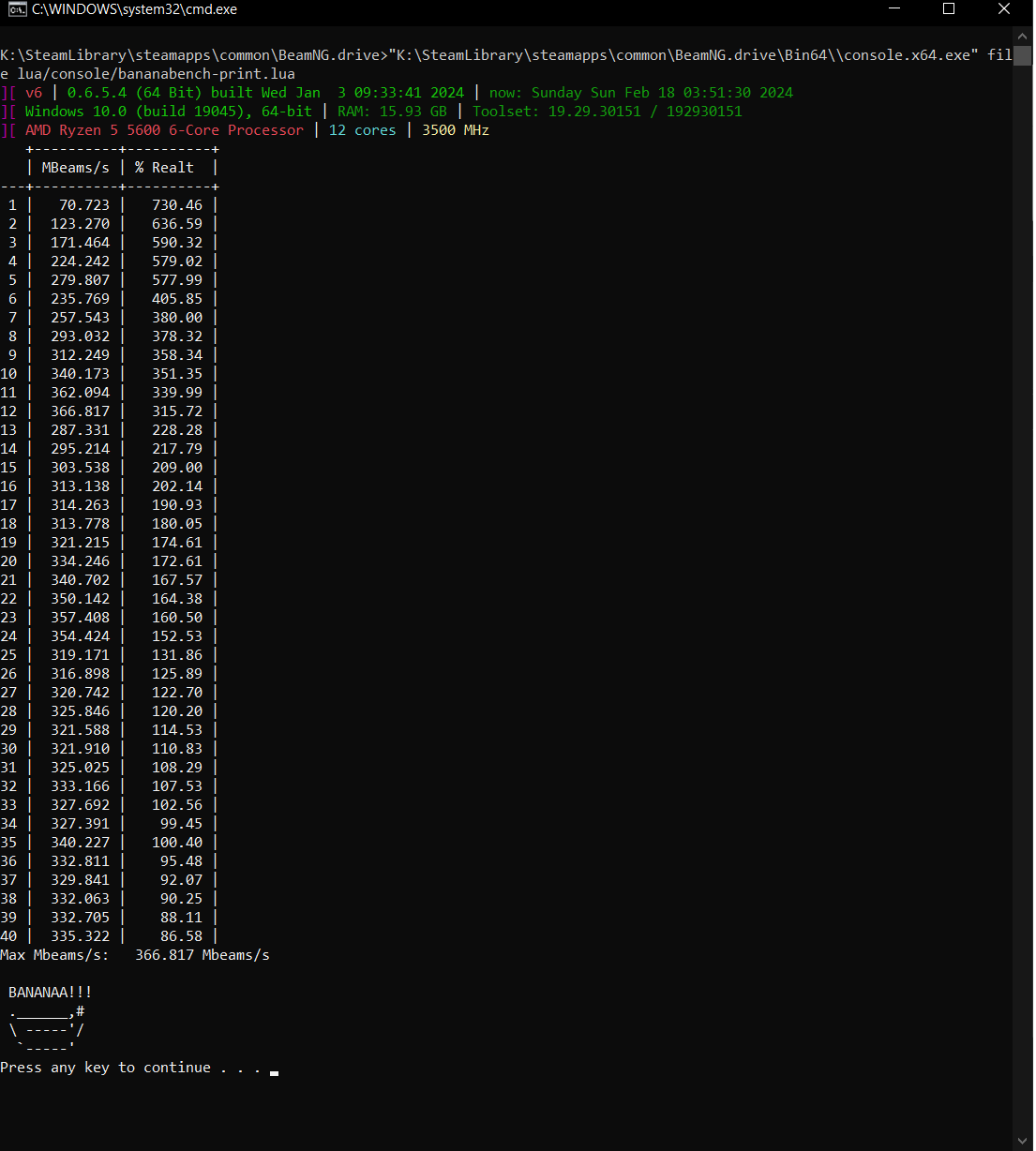Image resolution: width=1036 pixels, height=1151 pixels.
Task: Click 'lua/console/bananabench-print.lua' in command line
Action: (156, 74)
